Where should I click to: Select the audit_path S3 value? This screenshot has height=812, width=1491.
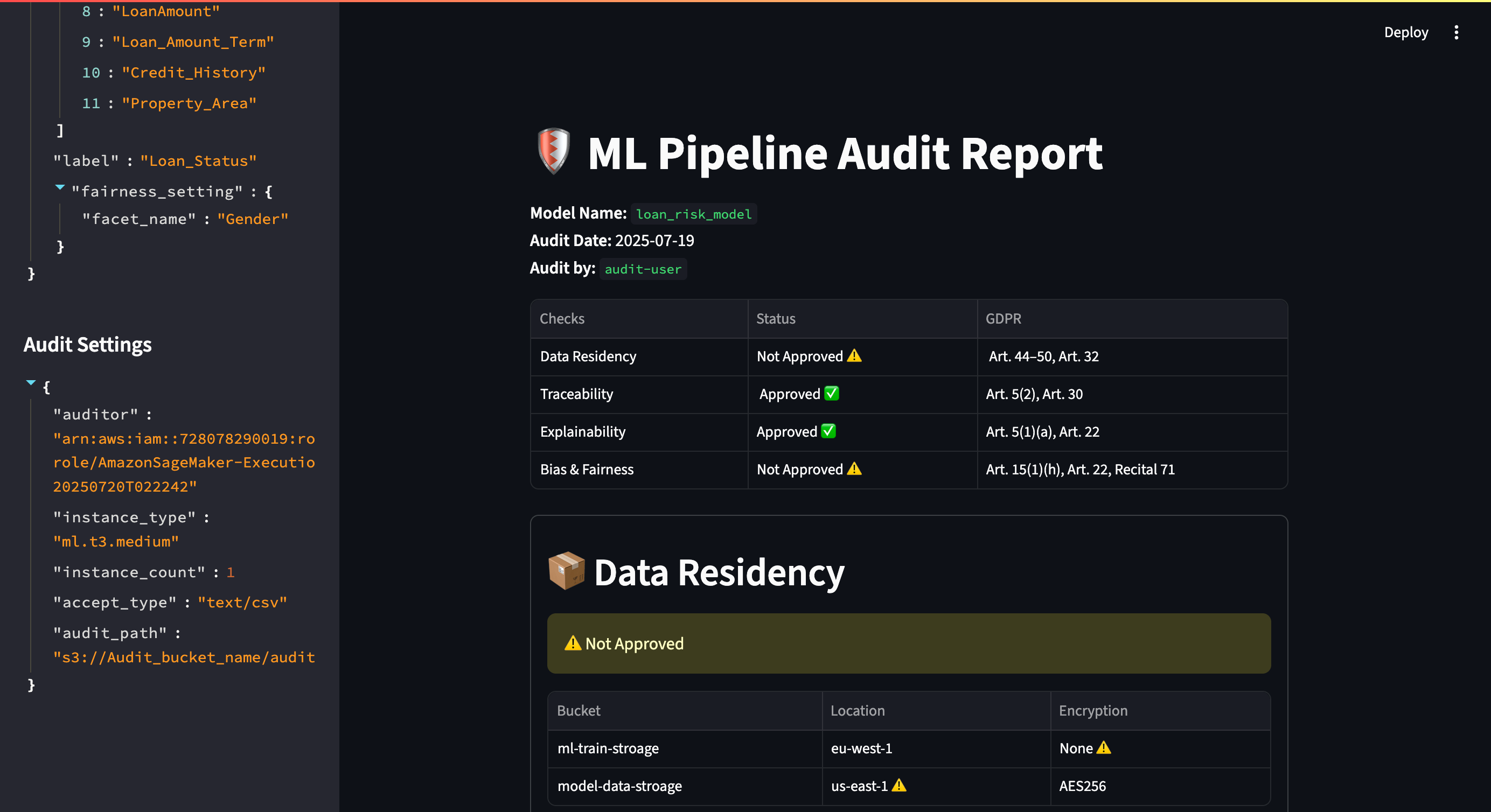[x=184, y=657]
